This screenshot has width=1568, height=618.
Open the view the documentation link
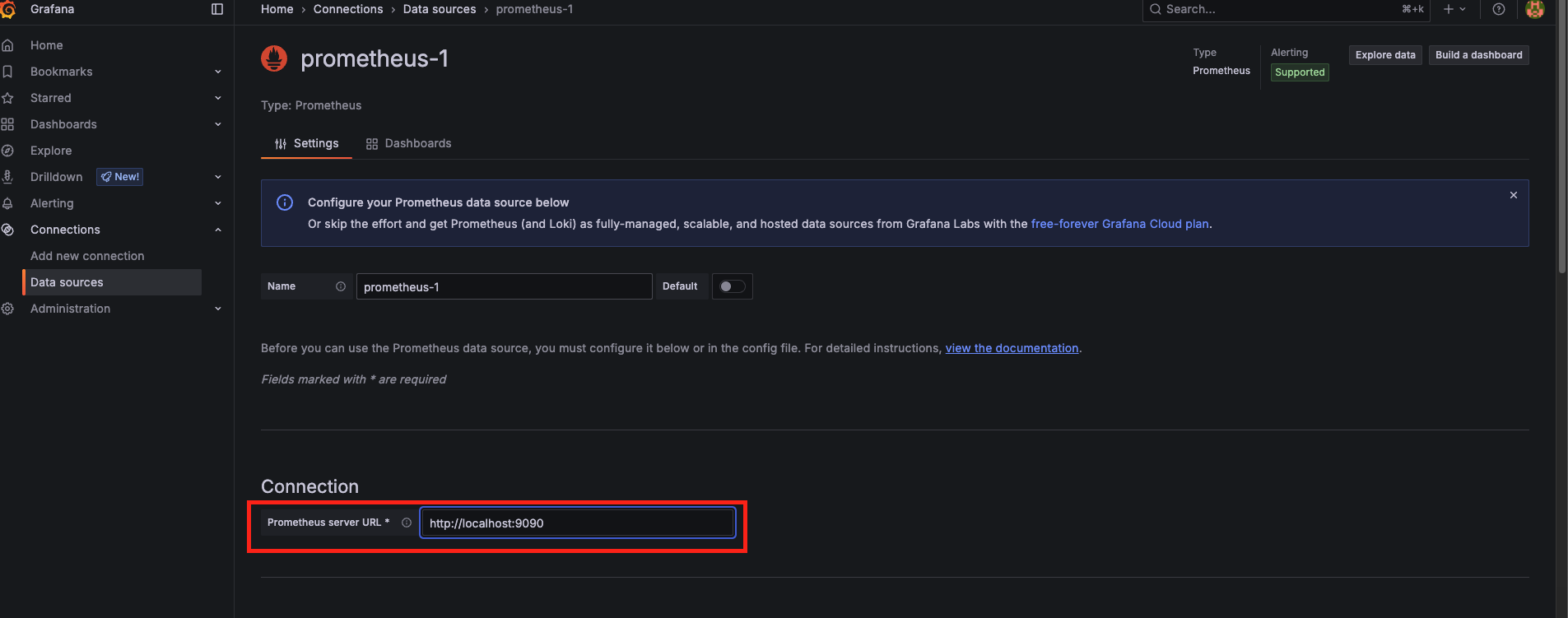(x=1012, y=348)
